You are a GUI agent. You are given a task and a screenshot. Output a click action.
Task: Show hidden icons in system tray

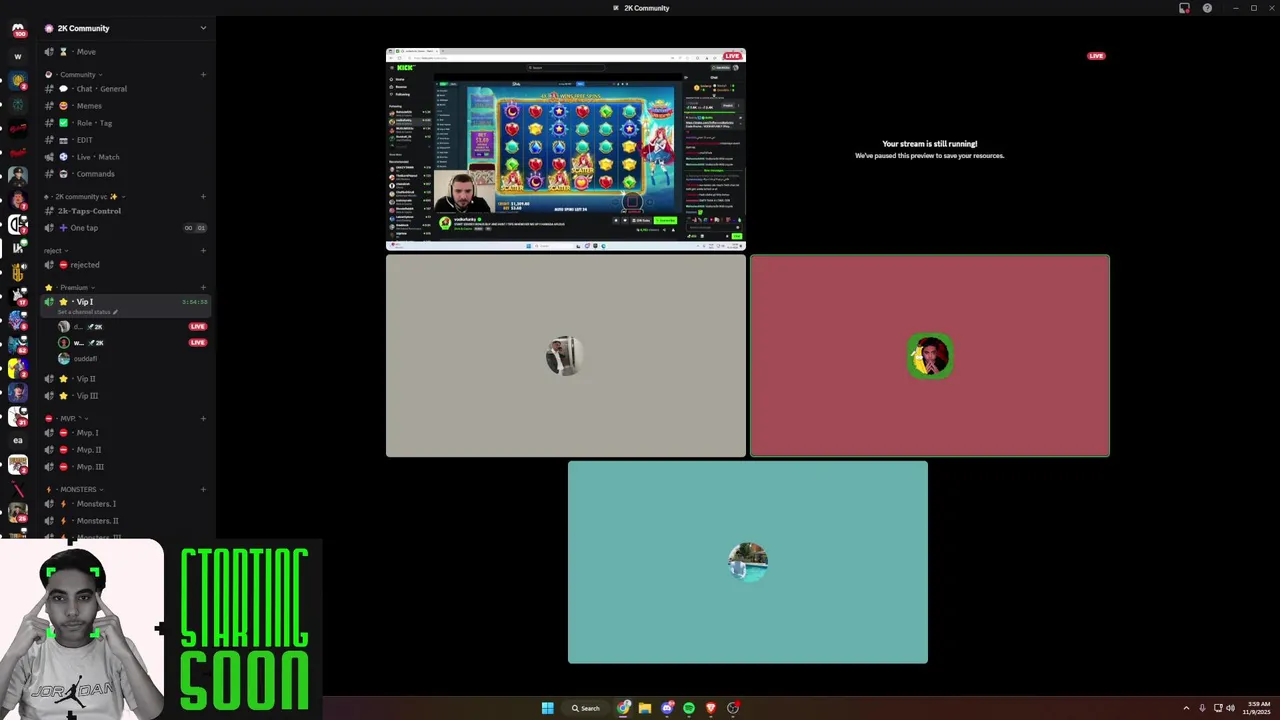click(x=1186, y=708)
